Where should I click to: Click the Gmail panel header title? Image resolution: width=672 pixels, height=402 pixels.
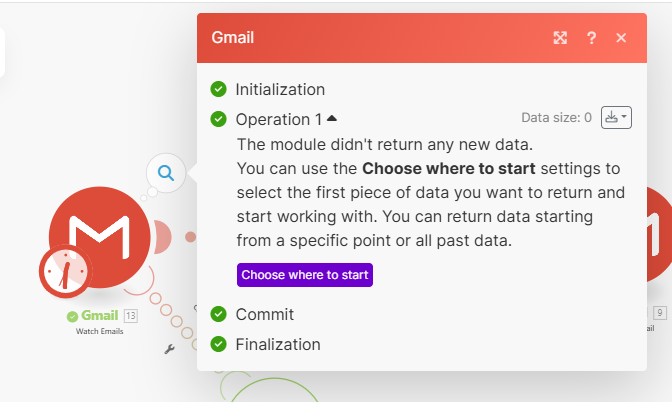click(233, 38)
